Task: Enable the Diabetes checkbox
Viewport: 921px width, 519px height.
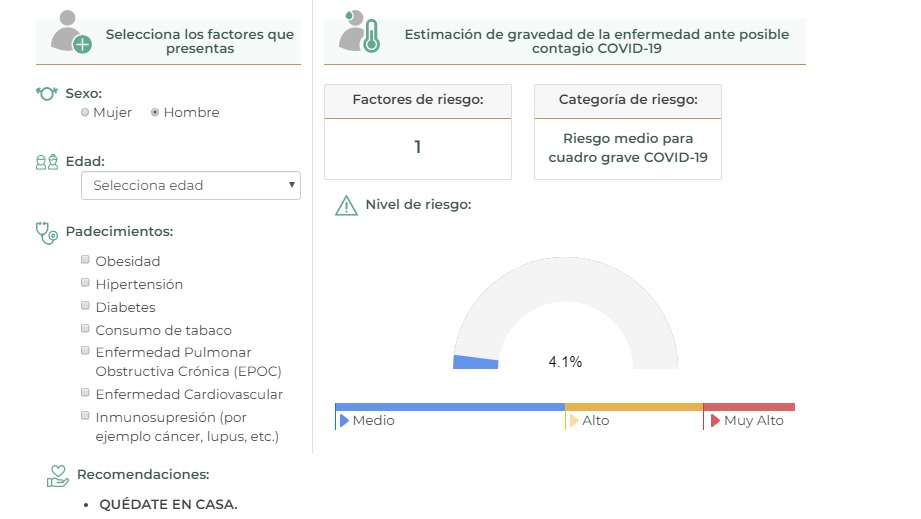Action: [85, 306]
